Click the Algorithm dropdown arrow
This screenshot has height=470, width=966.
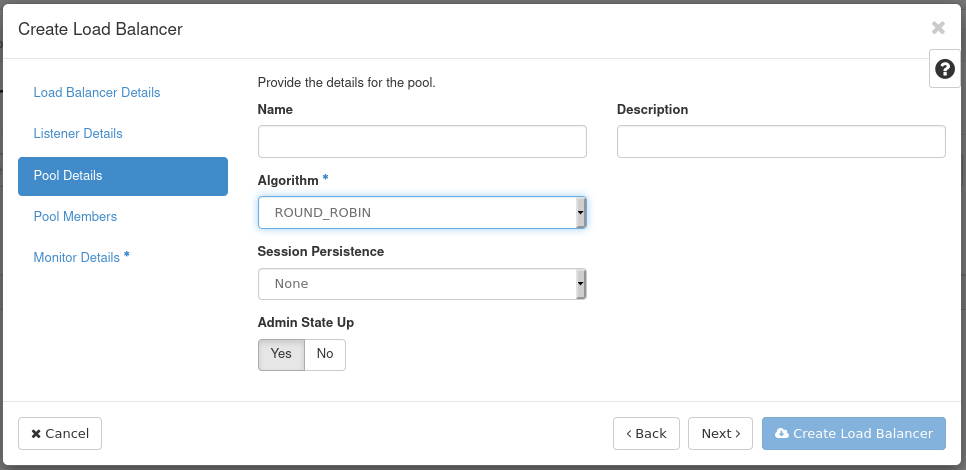pos(580,213)
